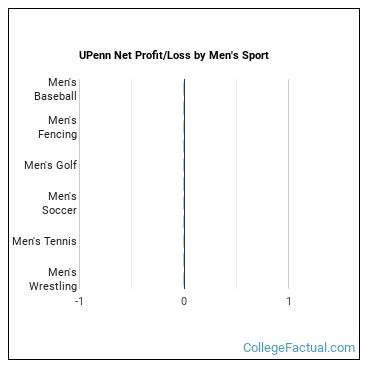370x370 pixels.
Task: Click the 0 x-axis tick label
Action: (184, 301)
